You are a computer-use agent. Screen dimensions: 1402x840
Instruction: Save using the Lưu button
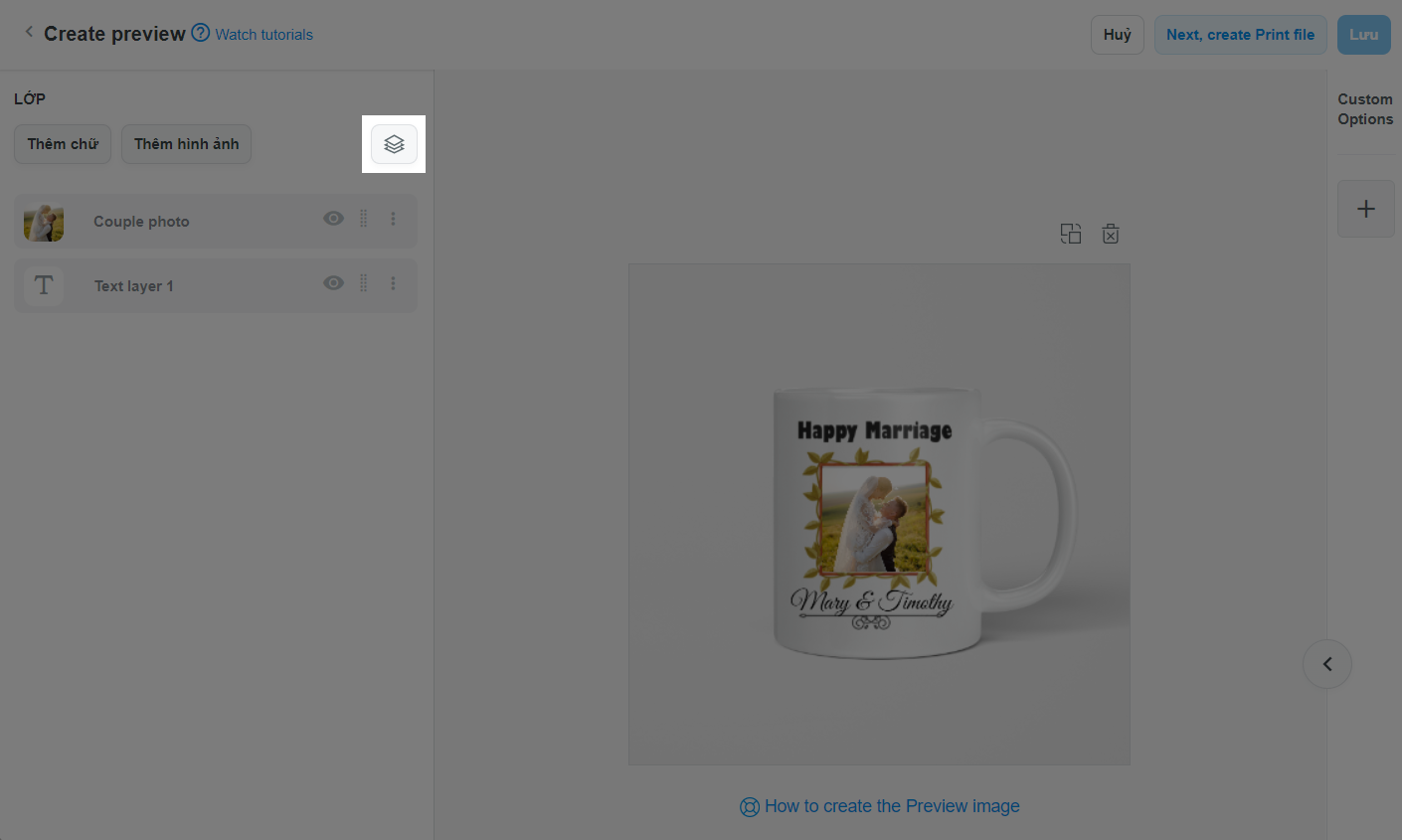pos(1363,35)
